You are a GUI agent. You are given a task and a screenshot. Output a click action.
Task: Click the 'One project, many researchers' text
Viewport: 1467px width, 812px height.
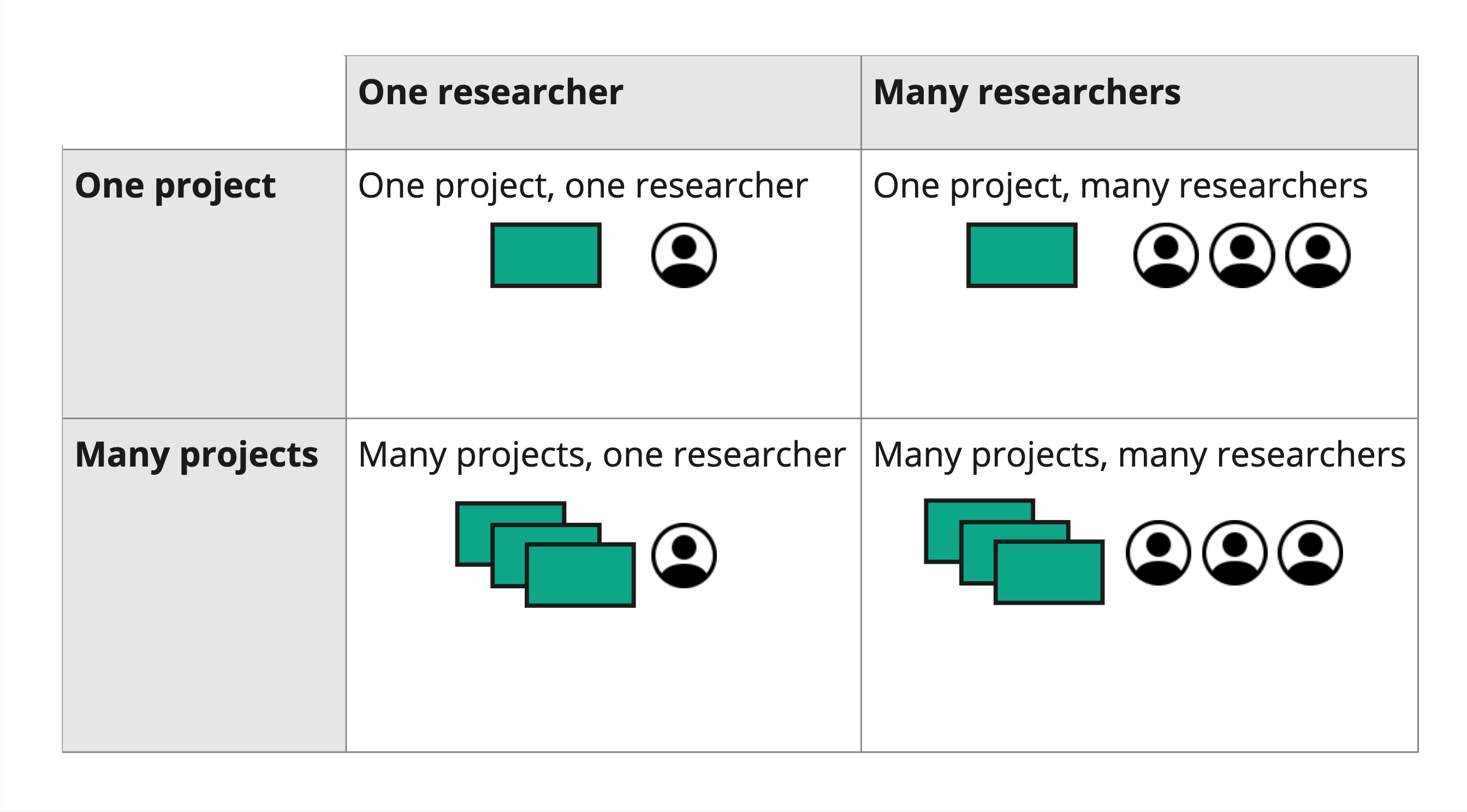[x=1120, y=186]
